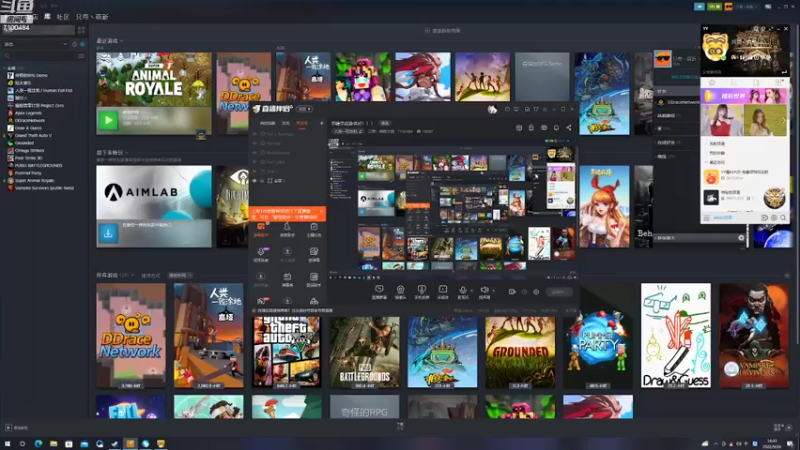Image resolution: width=800 pixels, height=450 pixels.
Task: Toggle eye visibility for the 全屏 source
Action: [255, 181]
